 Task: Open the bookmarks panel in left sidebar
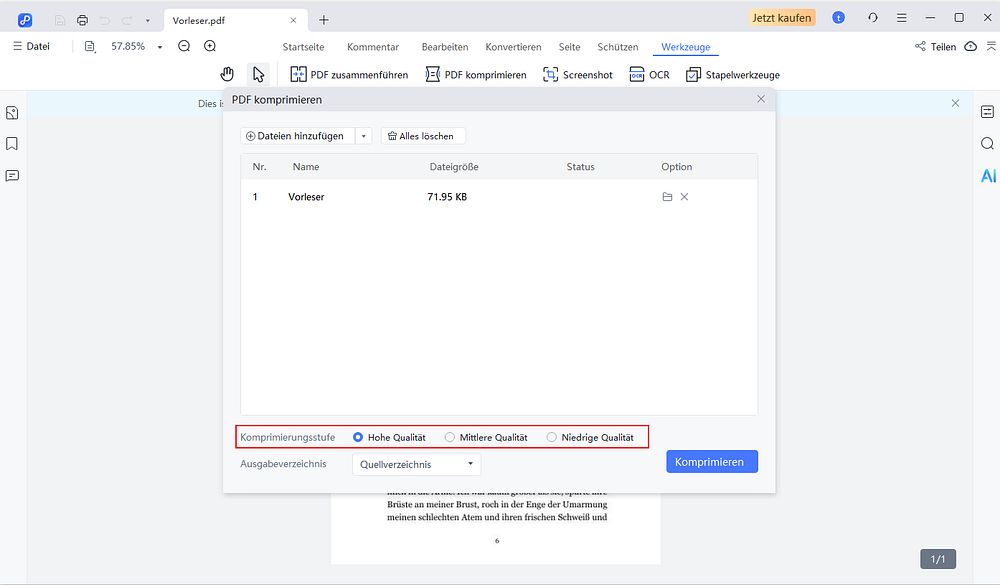12,144
